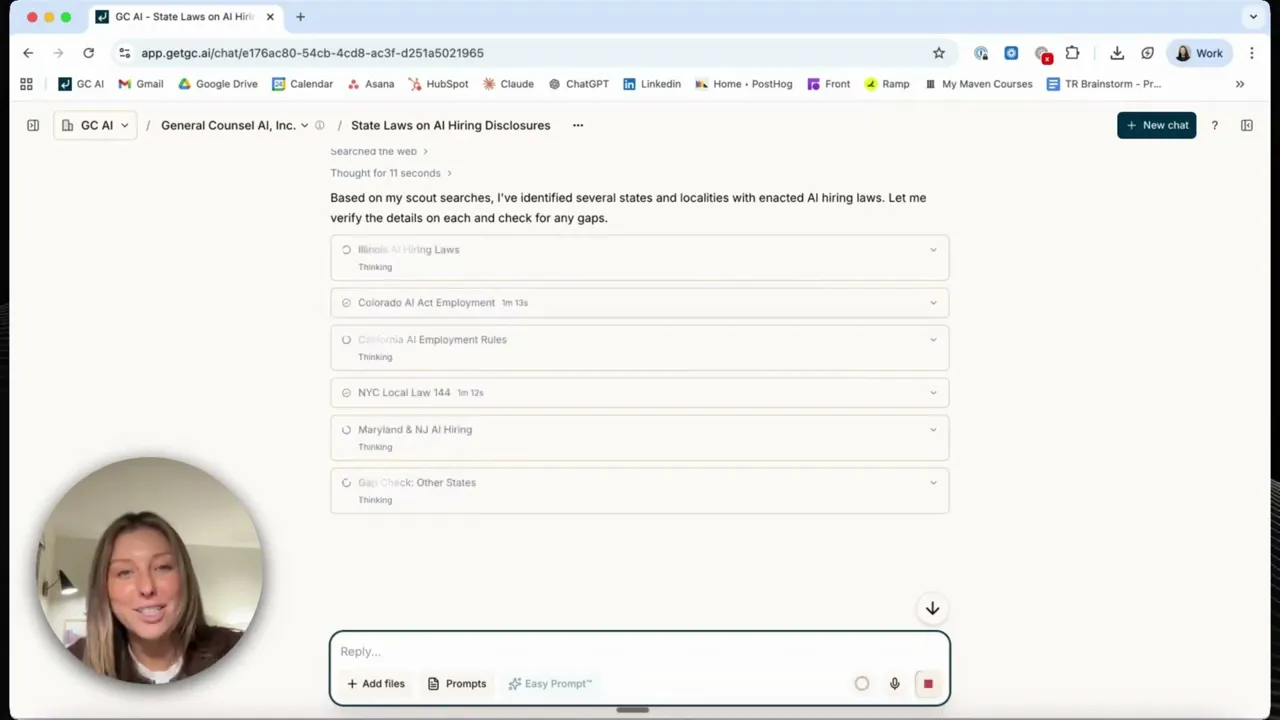
Task: Close the GC AI browser tab
Action: coord(270,17)
